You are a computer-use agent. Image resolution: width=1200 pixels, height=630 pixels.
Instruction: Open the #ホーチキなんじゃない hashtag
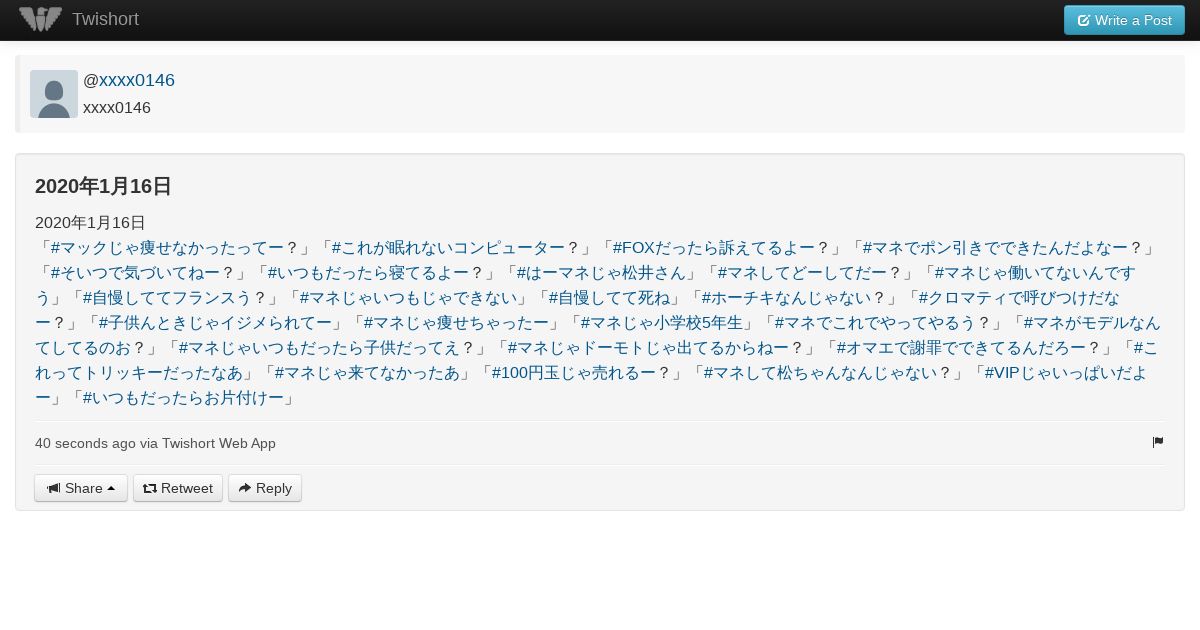click(786, 298)
